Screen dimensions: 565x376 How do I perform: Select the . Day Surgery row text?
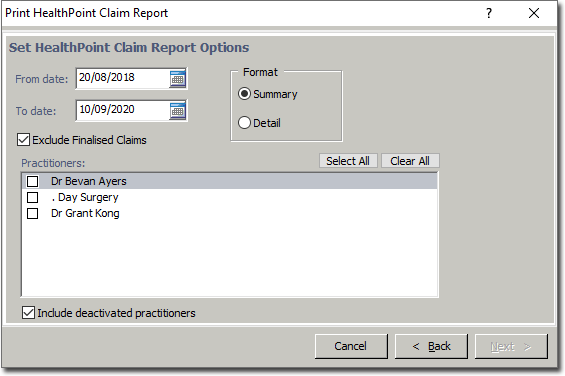tap(85, 197)
